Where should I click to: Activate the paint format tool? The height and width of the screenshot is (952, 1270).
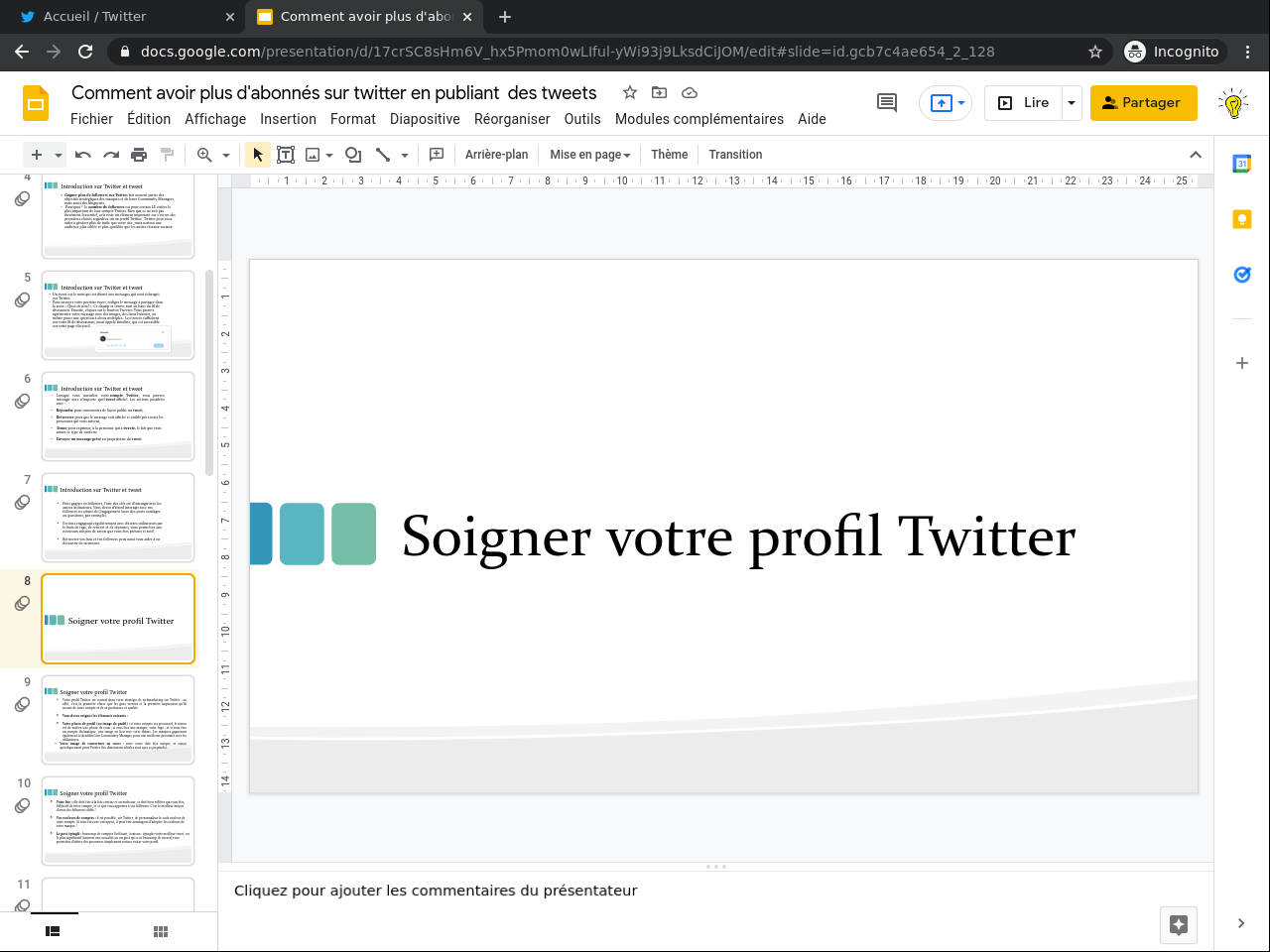tap(167, 155)
